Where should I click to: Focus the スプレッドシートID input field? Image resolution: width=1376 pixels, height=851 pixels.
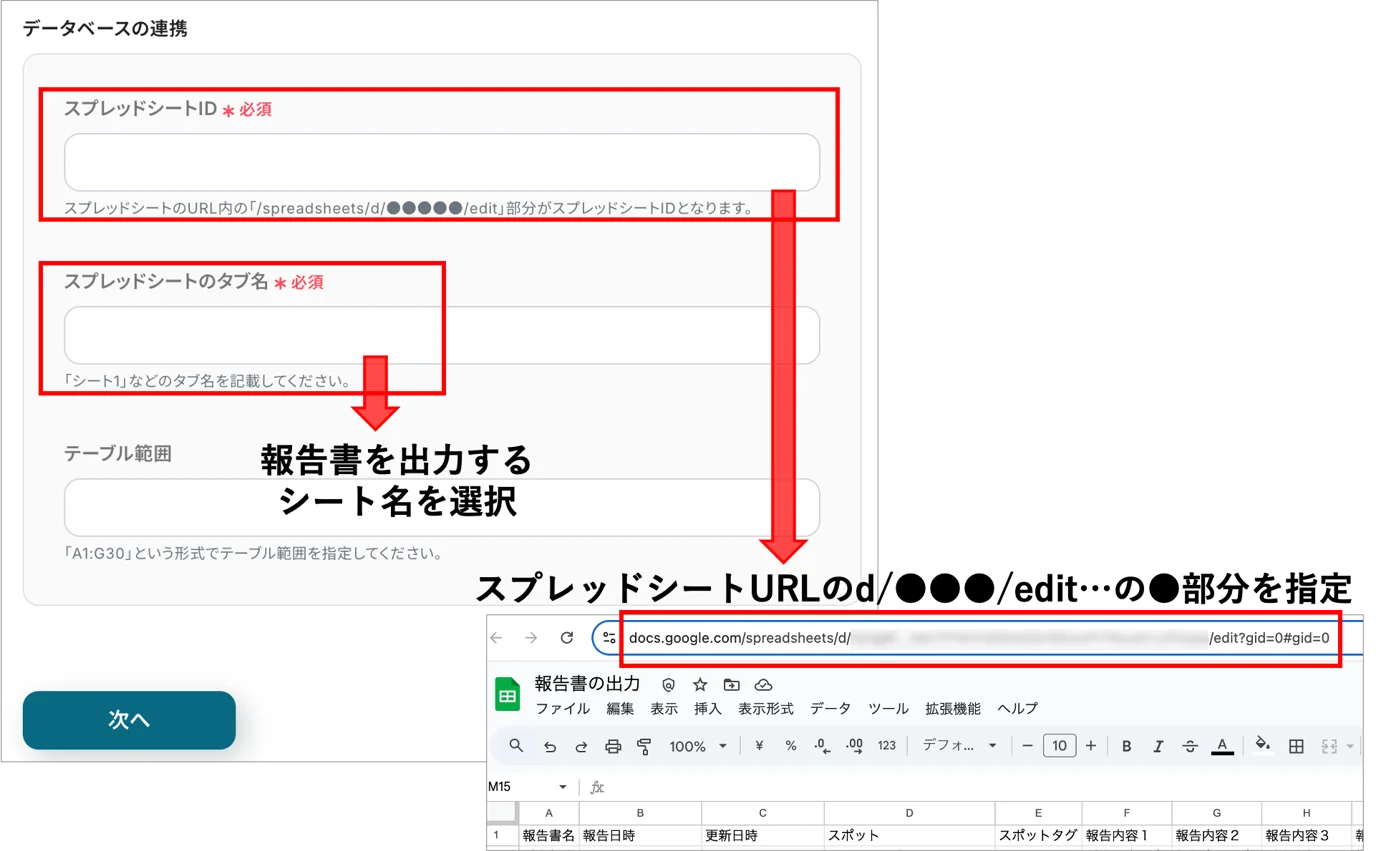click(x=442, y=162)
